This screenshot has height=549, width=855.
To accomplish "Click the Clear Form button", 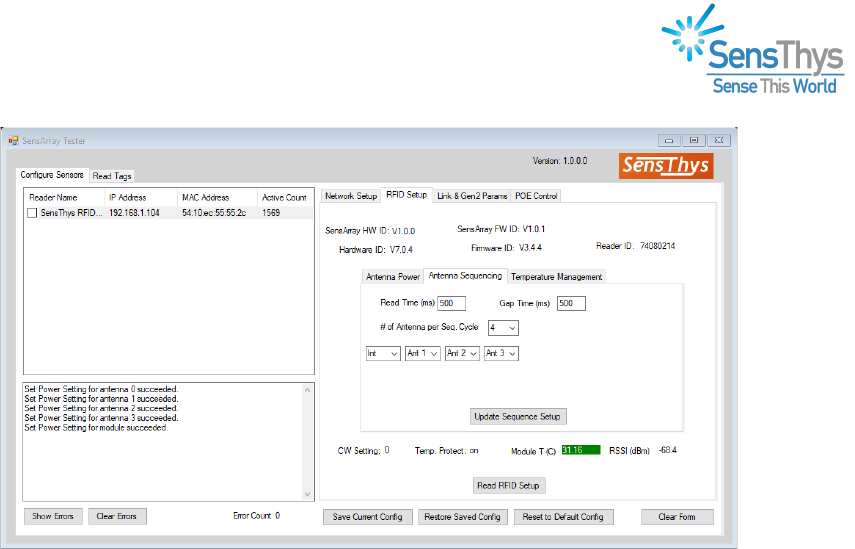I will click(x=677, y=517).
